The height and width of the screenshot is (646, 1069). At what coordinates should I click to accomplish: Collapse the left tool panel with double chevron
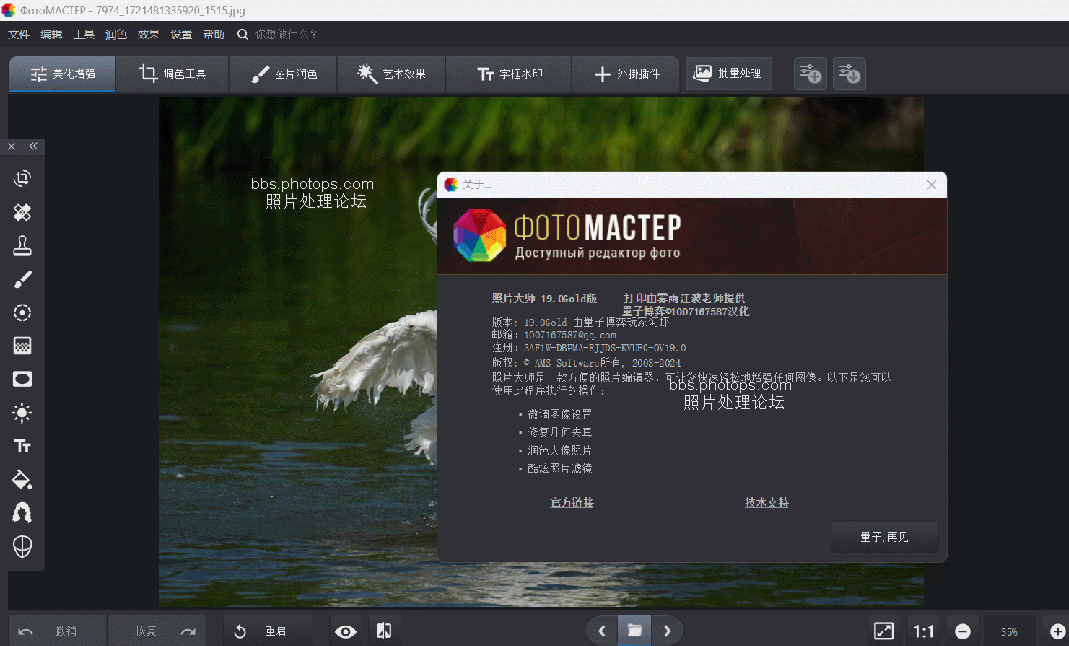click(x=33, y=146)
